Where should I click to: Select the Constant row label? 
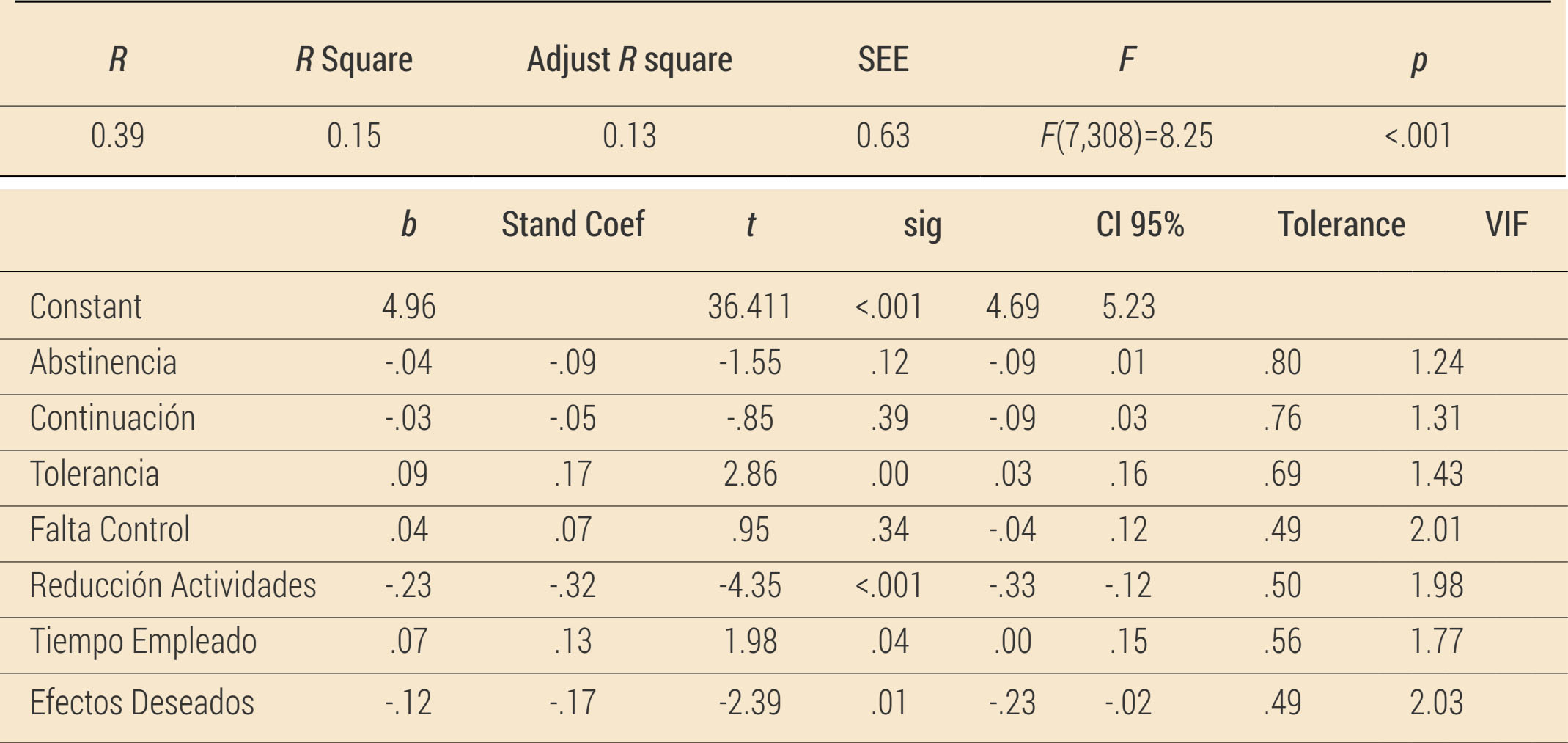(x=86, y=307)
